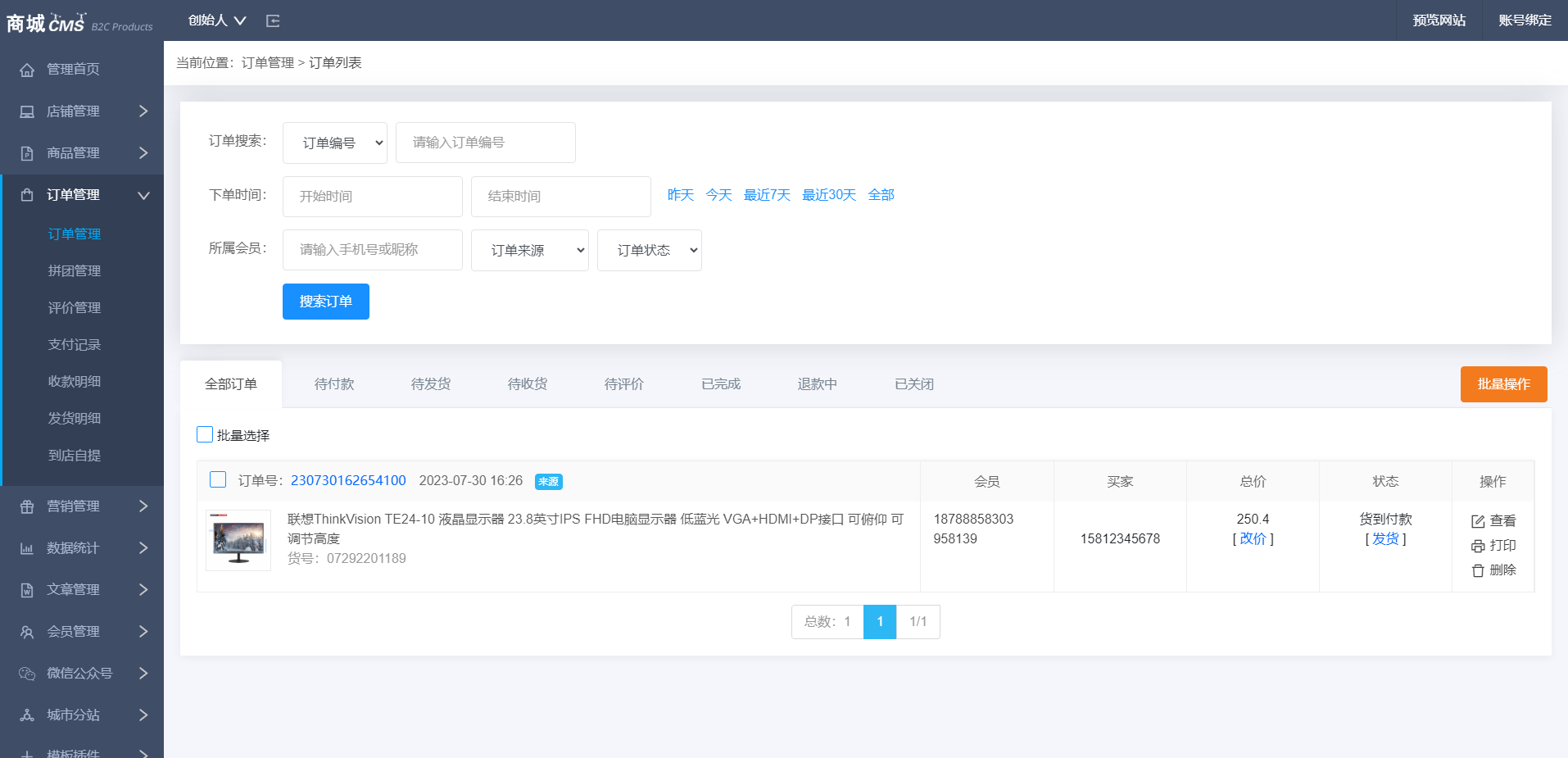Select the 订单管理 bag icon in sidebar
This screenshot has height=758, width=1568.
tap(28, 194)
